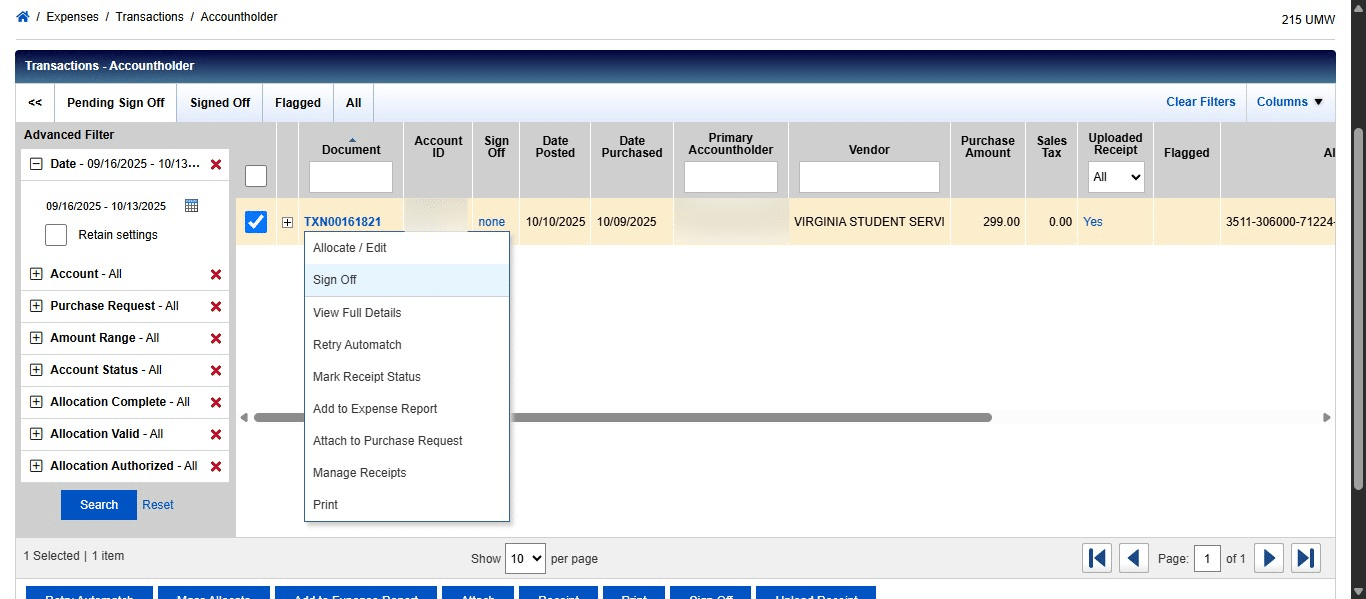Open the Columns dropdown menu
Image resolution: width=1366 pixels, height=599 pixels.
coord(1289,102)
